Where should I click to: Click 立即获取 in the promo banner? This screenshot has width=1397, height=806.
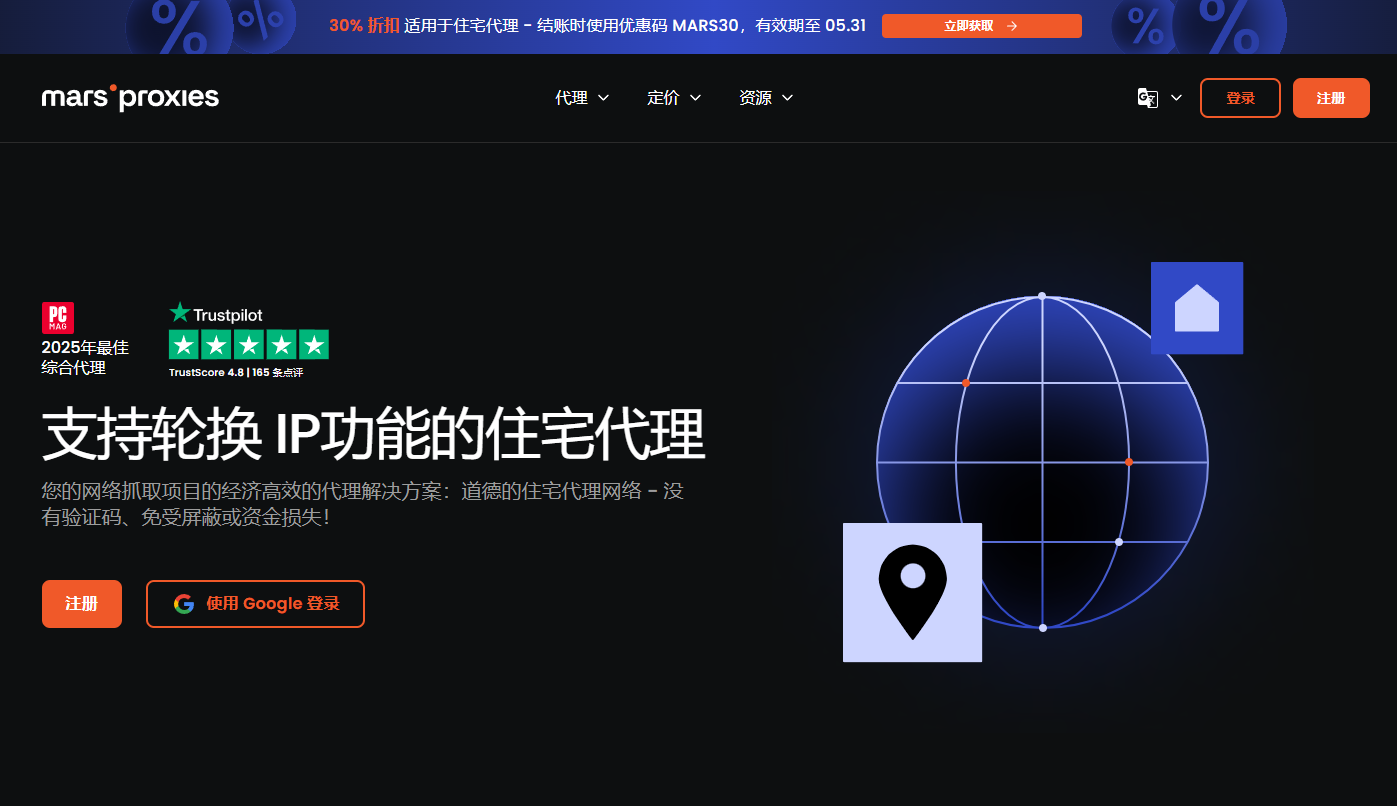click(x=982, y=26)
